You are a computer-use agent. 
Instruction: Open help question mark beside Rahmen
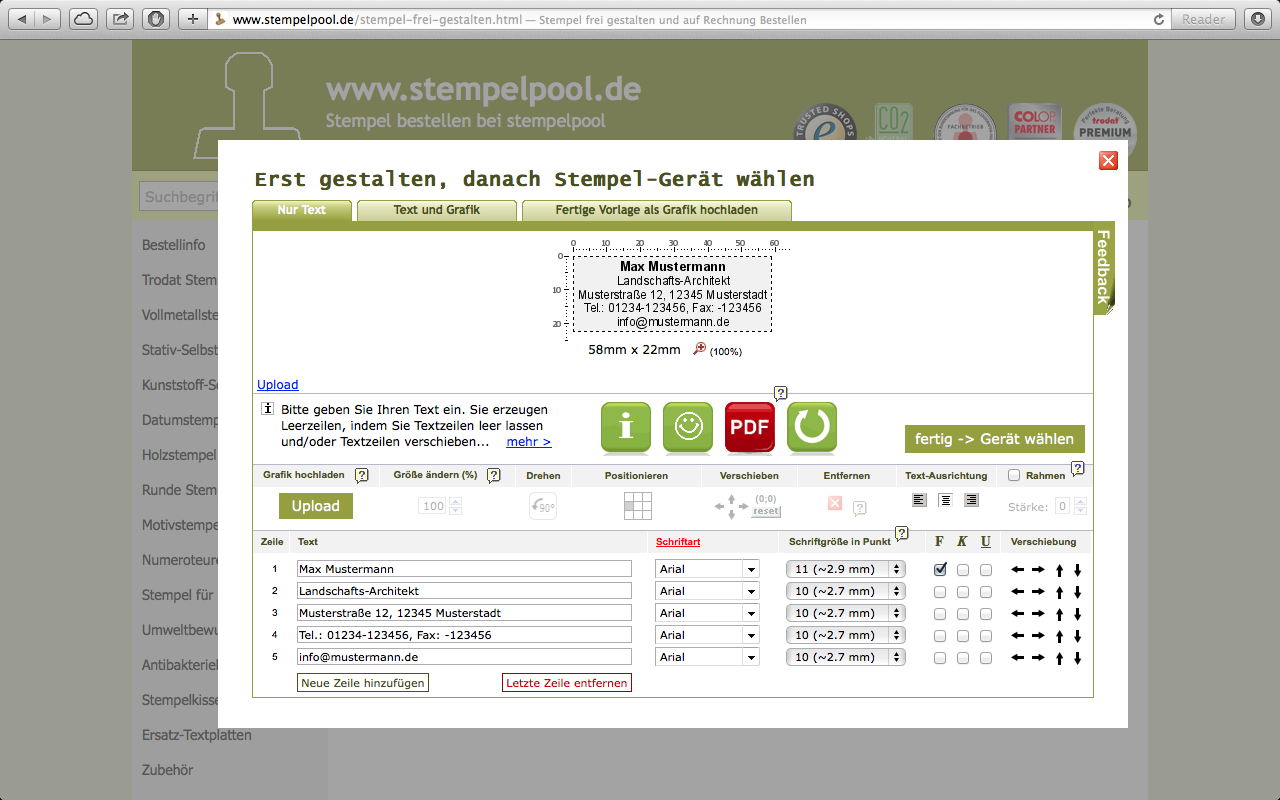pos(1077,468)
